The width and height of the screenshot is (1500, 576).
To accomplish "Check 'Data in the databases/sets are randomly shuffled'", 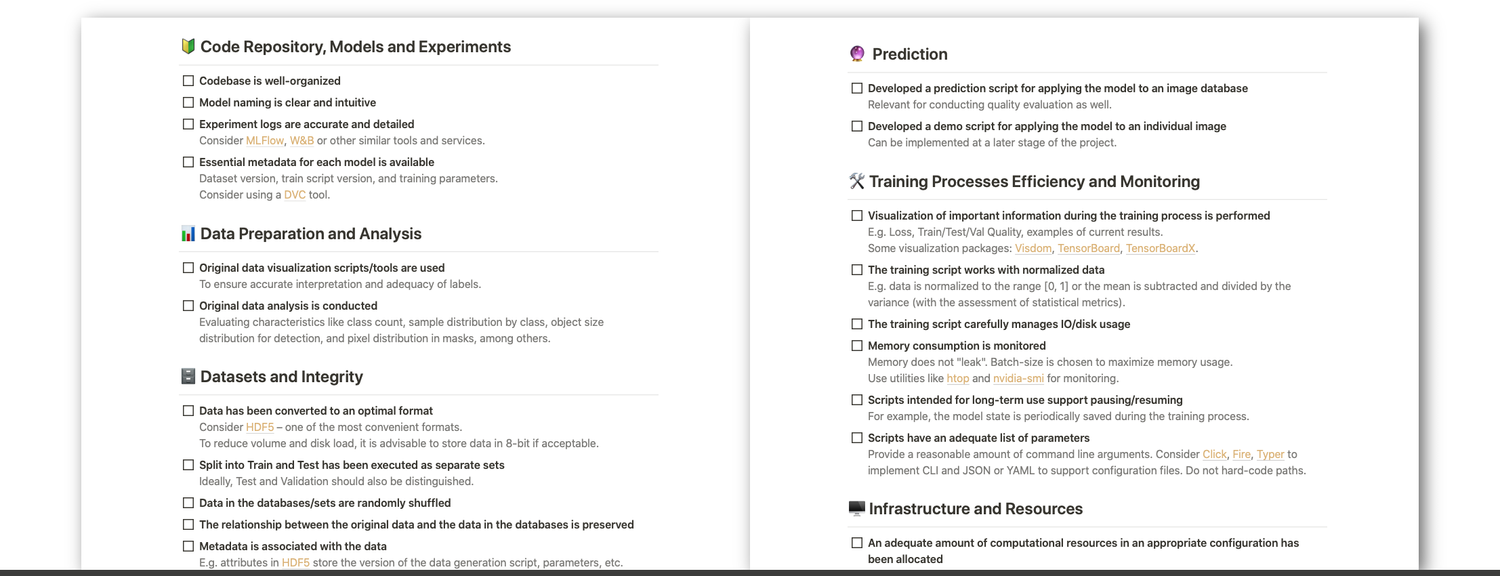I will click(188, 503).
